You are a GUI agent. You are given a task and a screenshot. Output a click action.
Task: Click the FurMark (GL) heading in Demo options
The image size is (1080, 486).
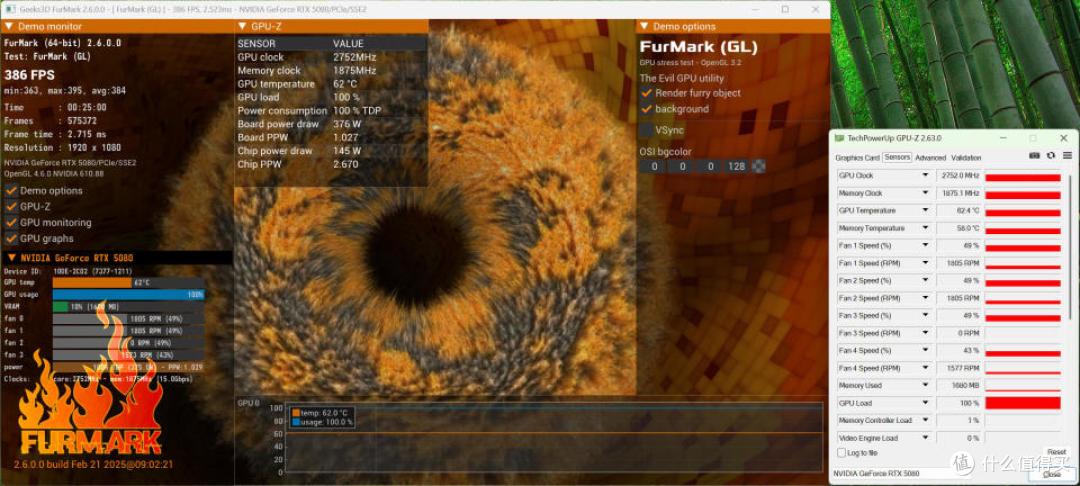[698, 47]
